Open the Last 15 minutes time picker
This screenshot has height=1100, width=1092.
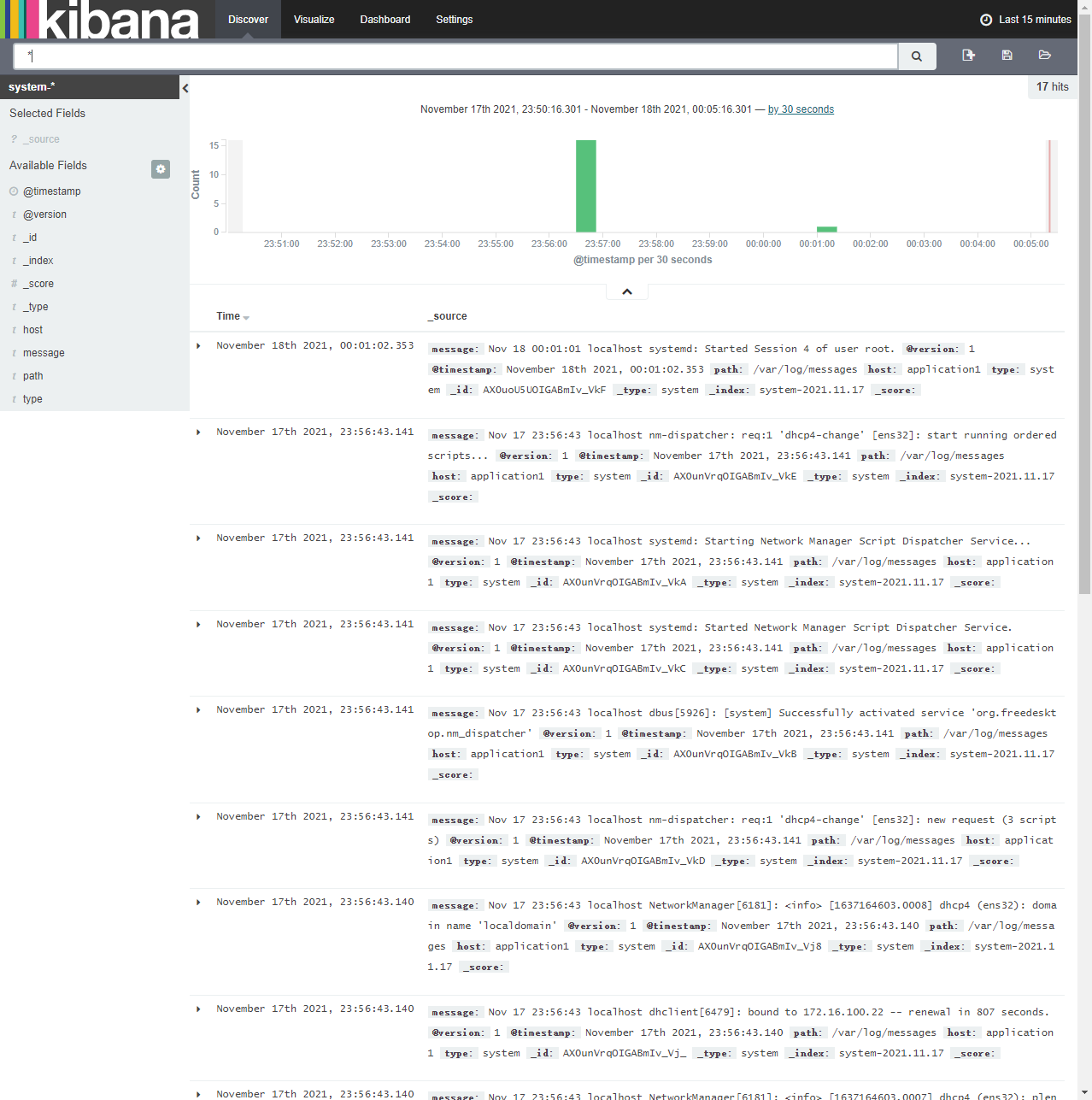(x=1034, y=20)
